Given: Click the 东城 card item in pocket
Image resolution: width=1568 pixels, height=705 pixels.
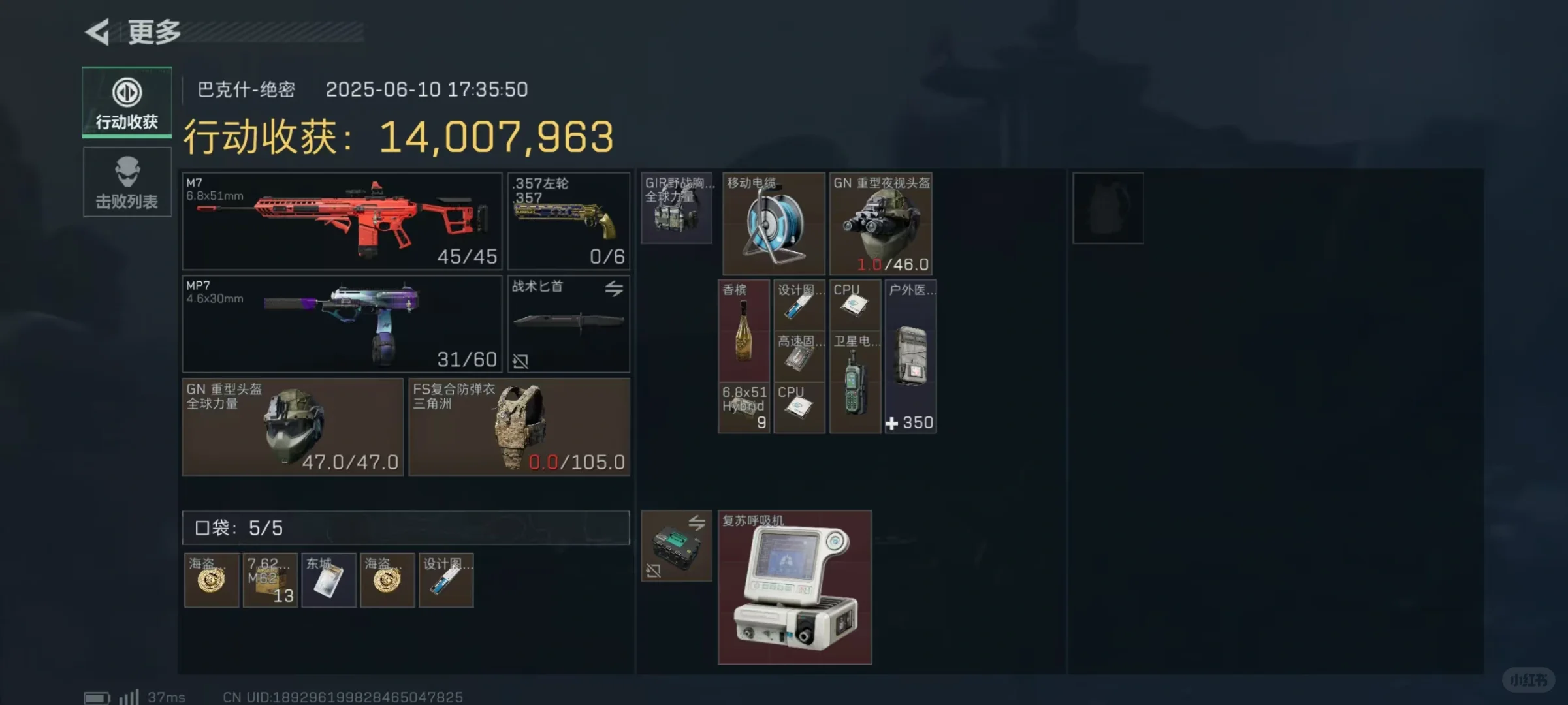Looking at the screenshot, I should click(x=328, y=580).
